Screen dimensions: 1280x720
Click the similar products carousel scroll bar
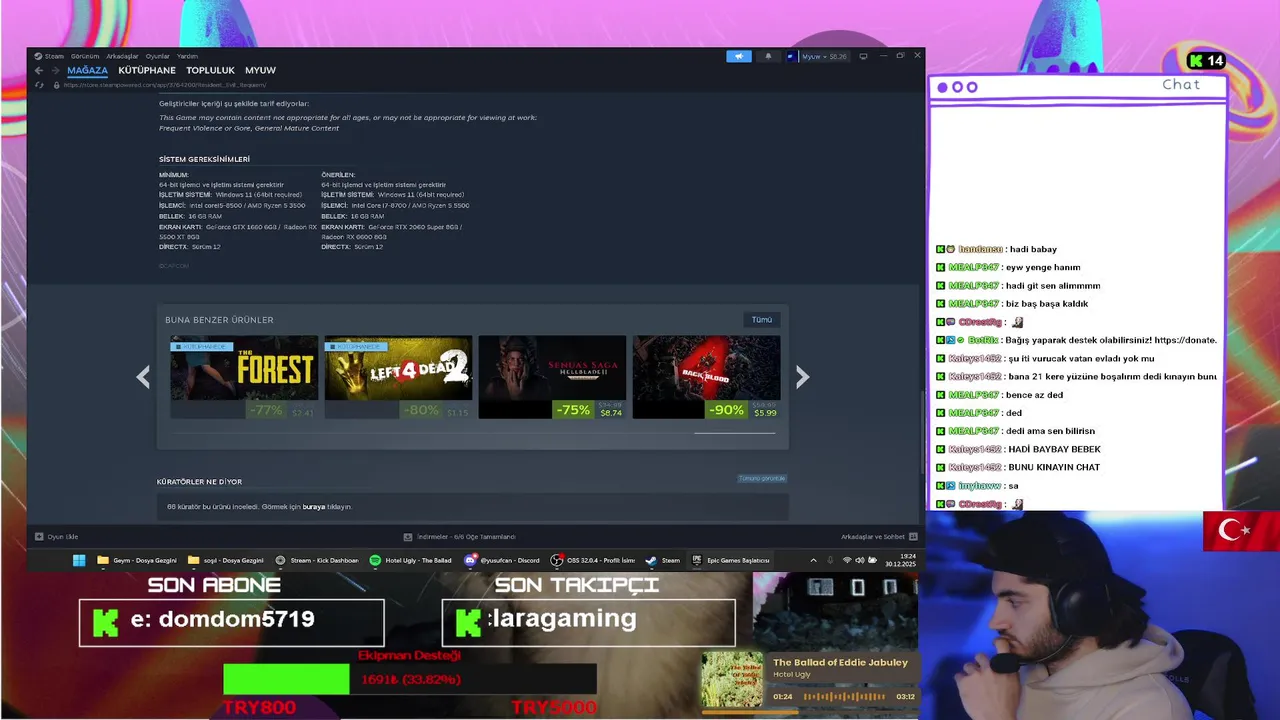(x=735, y=433)
